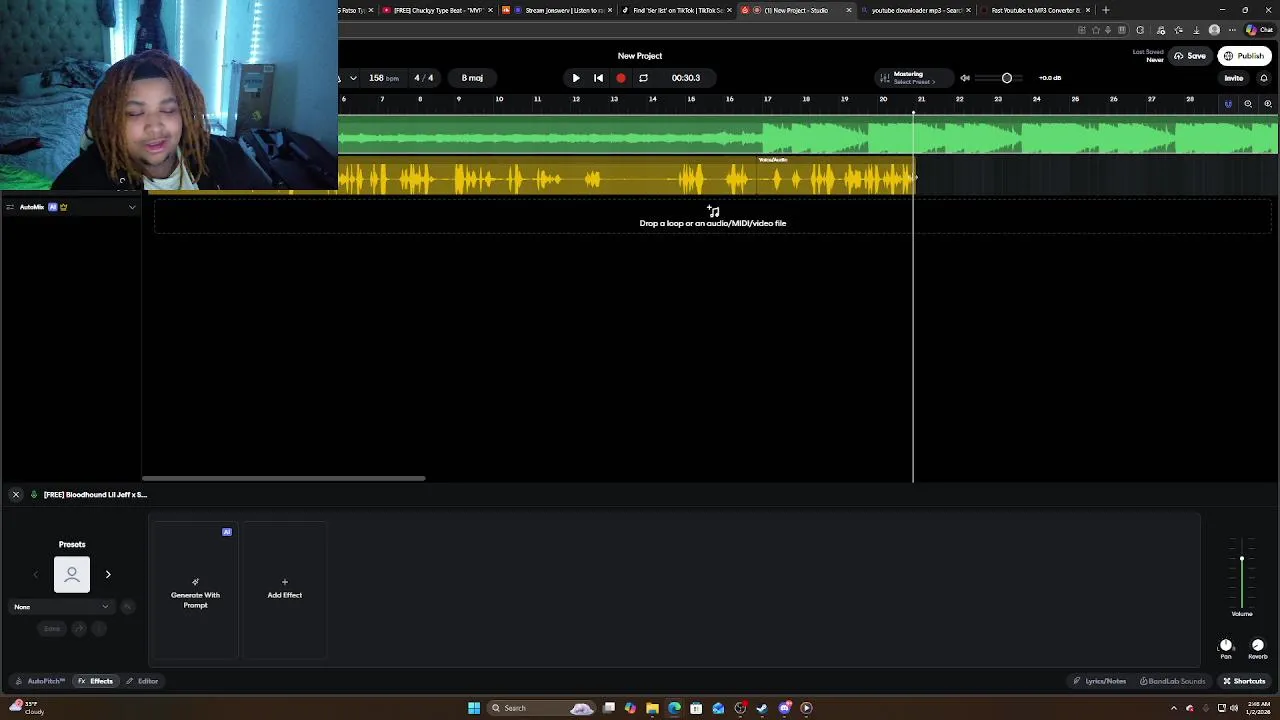Select the preset avatar thumbnail
Screen dimensions: 1280x720
click(x=72, y=575)
